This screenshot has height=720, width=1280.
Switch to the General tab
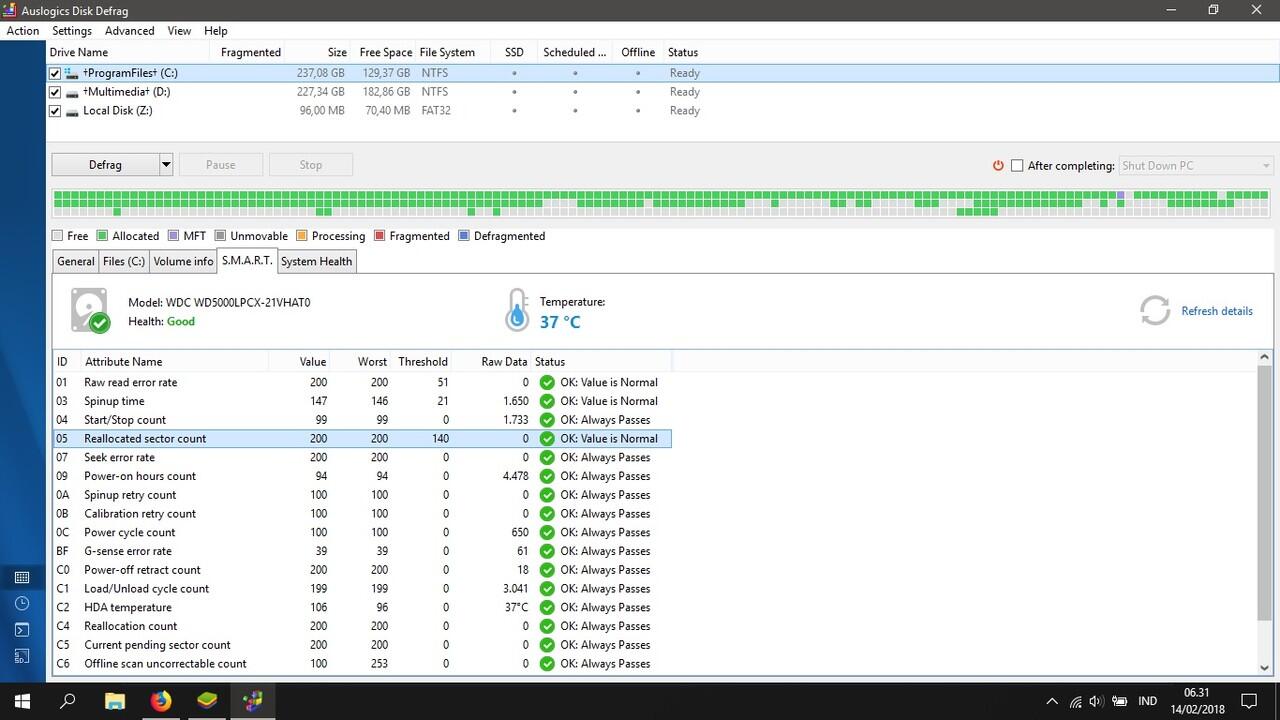tap(76, 262)
